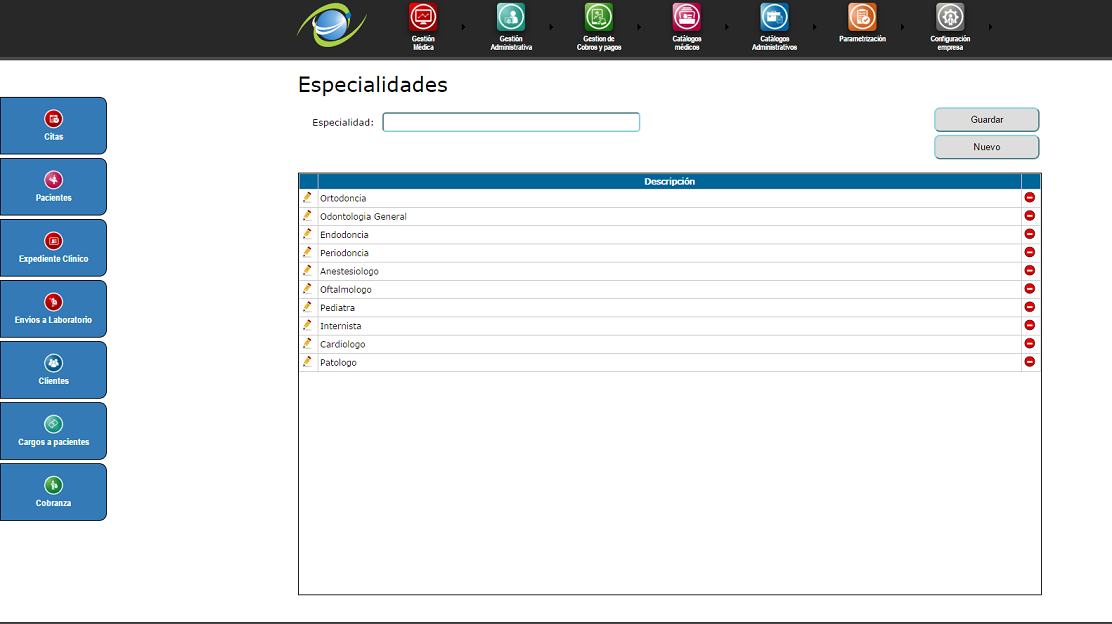
Task: Open Expediente Clínico from the sidebar
Action: [53, 247]
